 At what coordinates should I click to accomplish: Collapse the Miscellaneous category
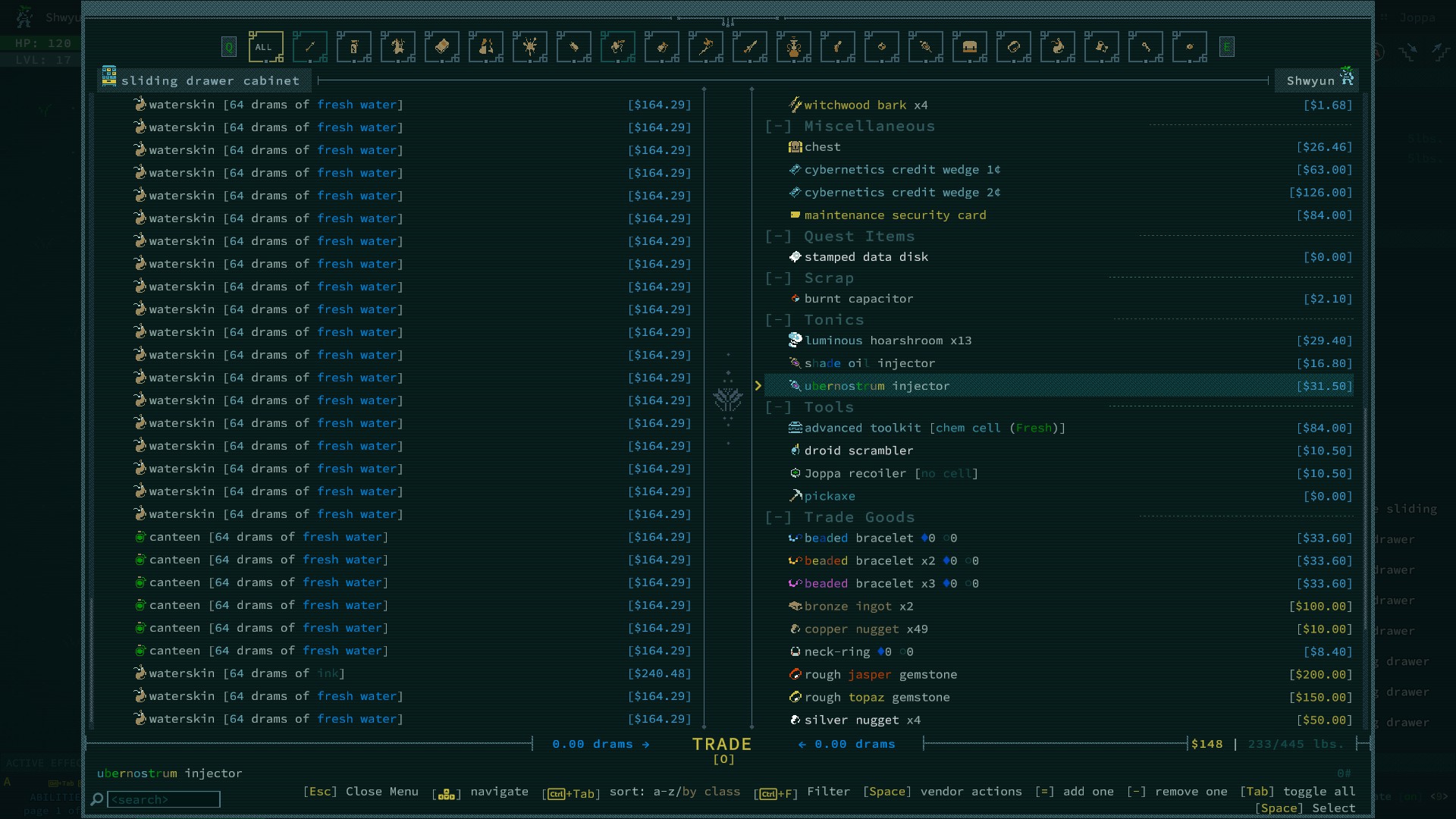(x=779, y=127)
